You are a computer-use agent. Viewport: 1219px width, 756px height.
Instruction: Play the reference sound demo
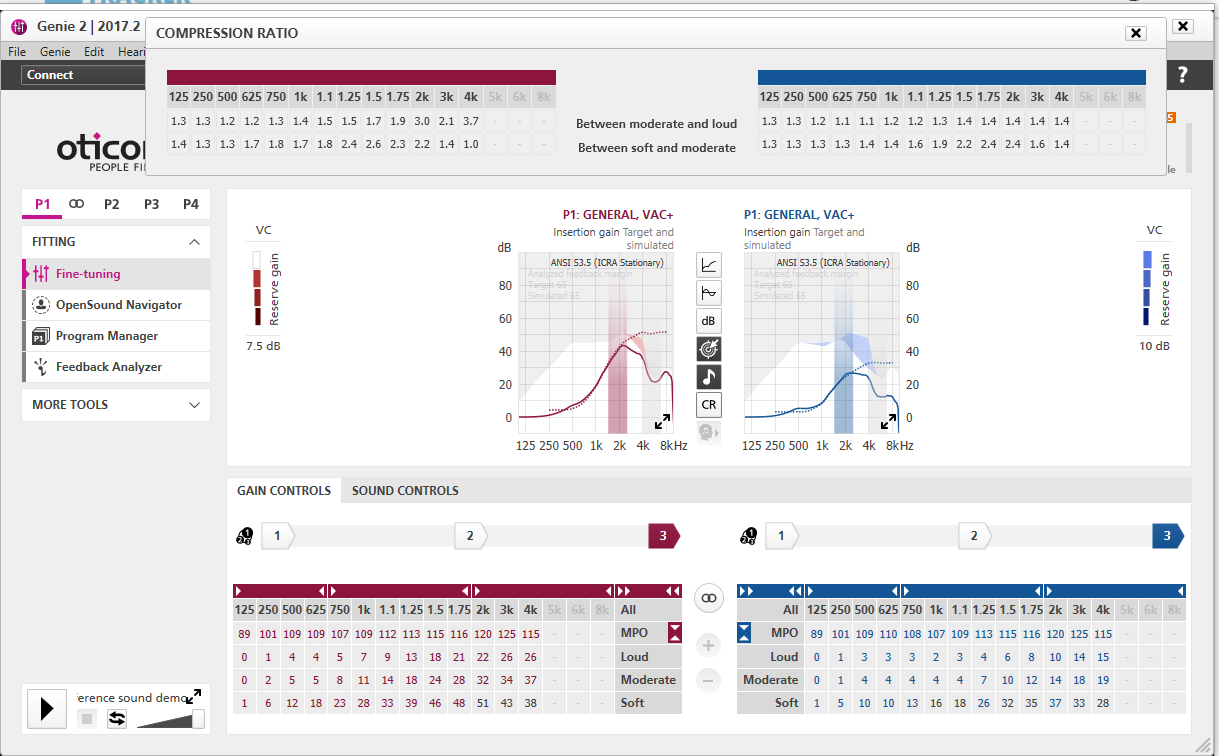pos(46,709)
